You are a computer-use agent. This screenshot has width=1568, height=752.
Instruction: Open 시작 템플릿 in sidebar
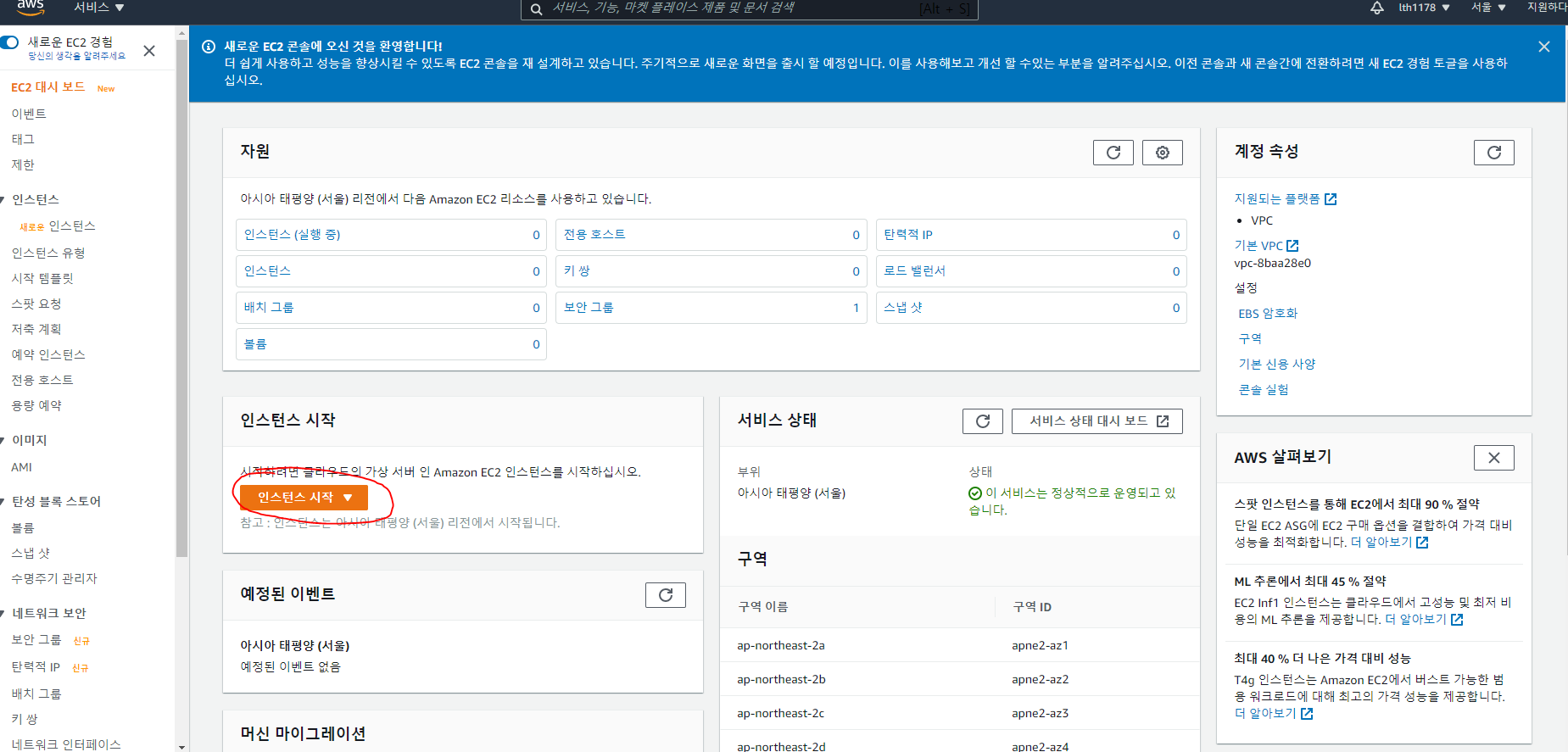point(42,278)
